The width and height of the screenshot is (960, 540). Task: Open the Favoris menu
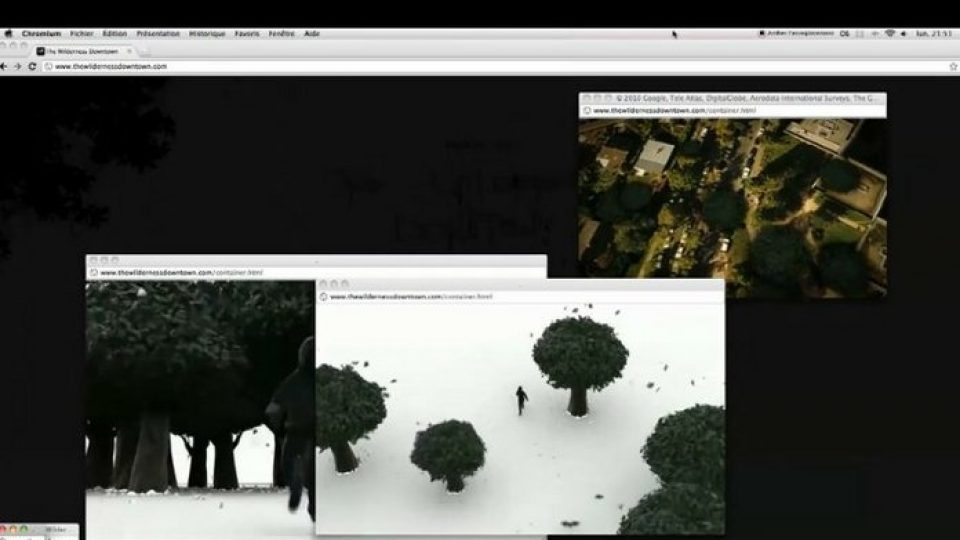coord(247,34)
